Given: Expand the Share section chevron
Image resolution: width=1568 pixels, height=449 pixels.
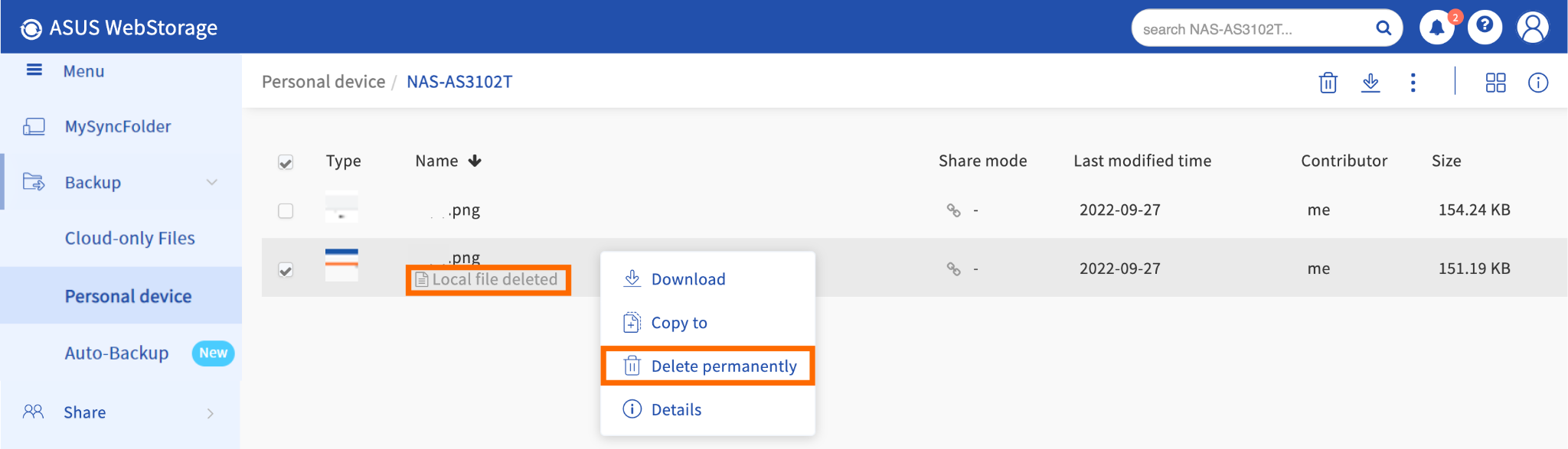Looking at the screenshot, I should tap(211, 413).
